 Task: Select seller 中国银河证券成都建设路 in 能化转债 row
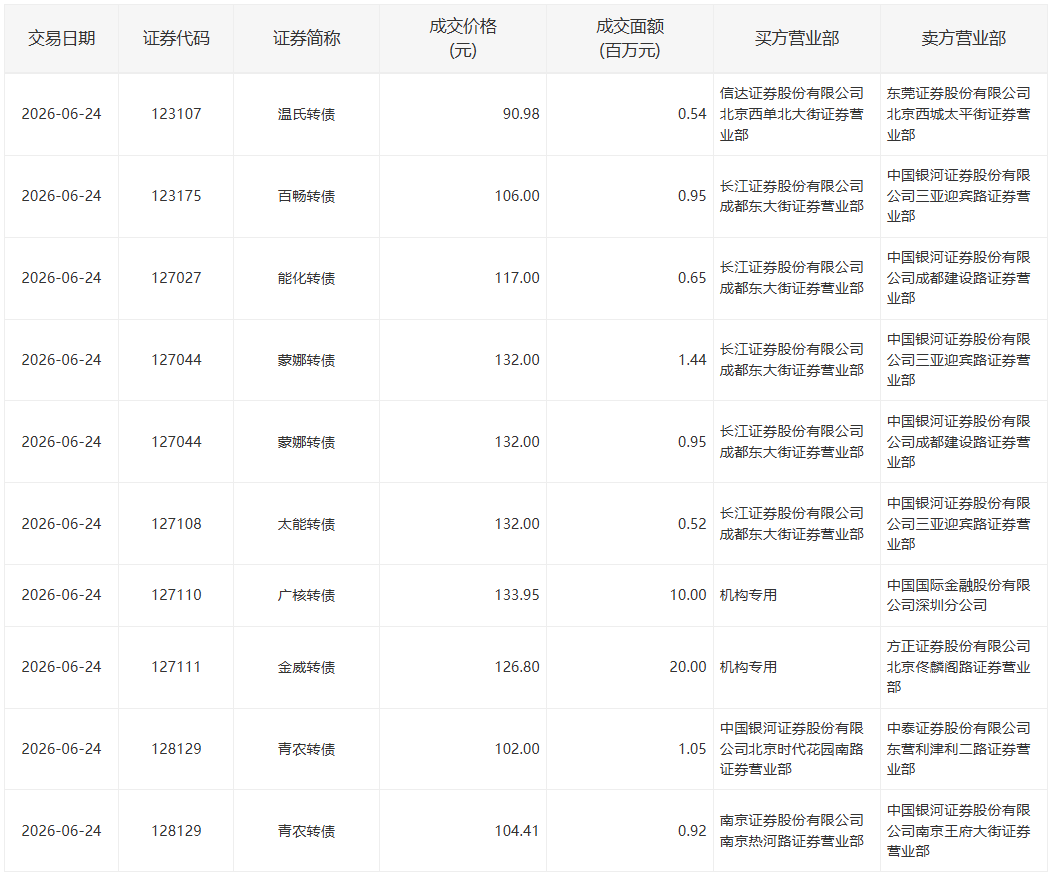click(x=959, y=278)
